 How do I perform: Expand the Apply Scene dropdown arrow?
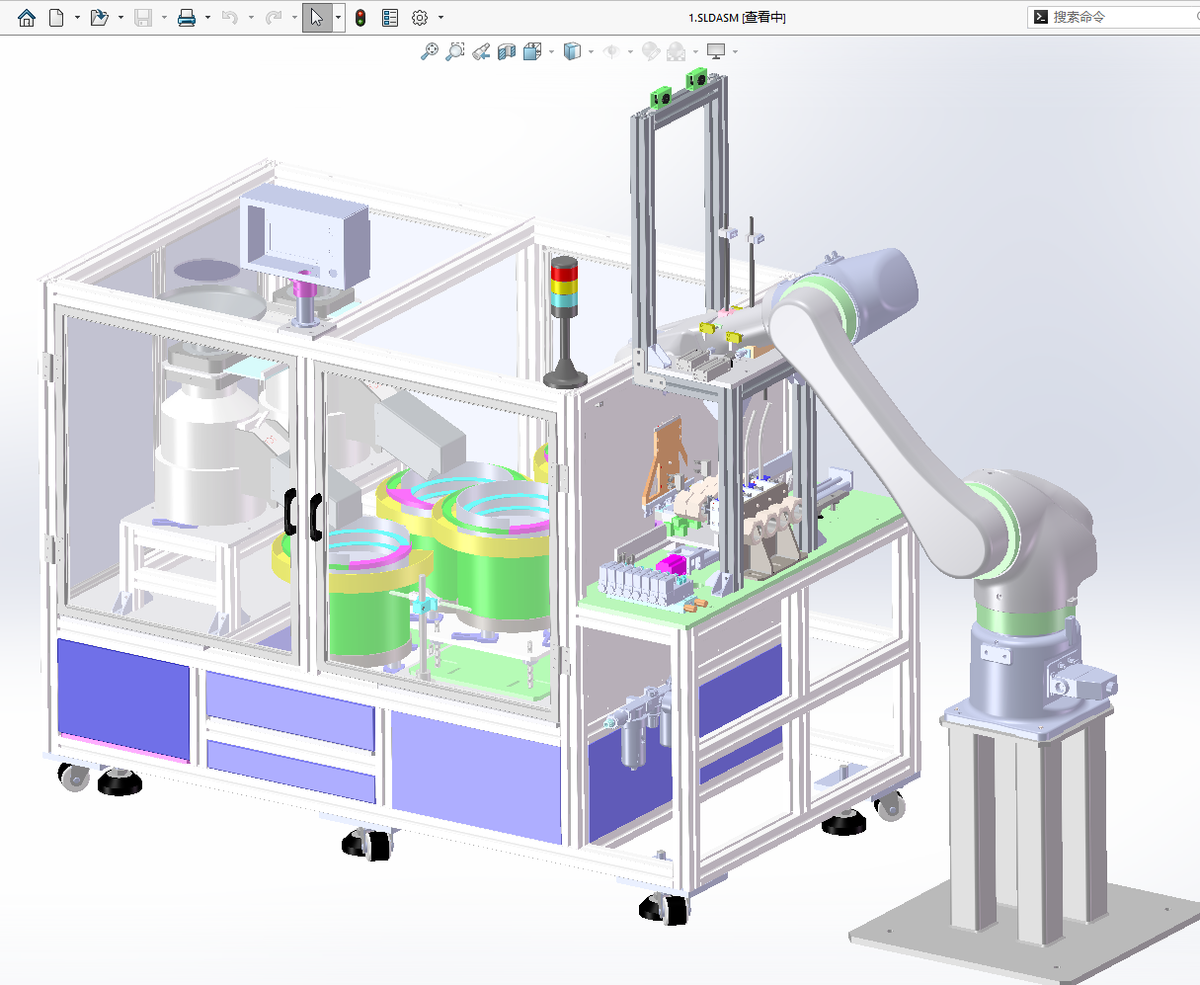[695, 51]
